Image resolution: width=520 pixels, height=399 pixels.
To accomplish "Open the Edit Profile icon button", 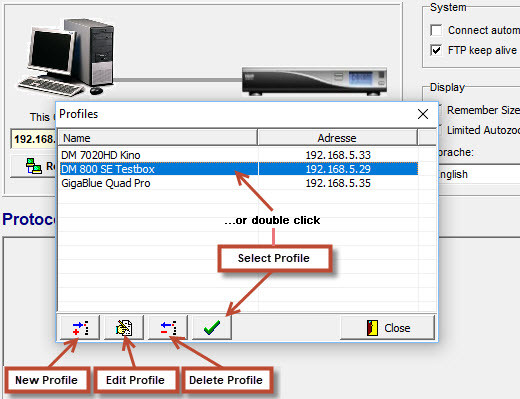I will (124, 328).
